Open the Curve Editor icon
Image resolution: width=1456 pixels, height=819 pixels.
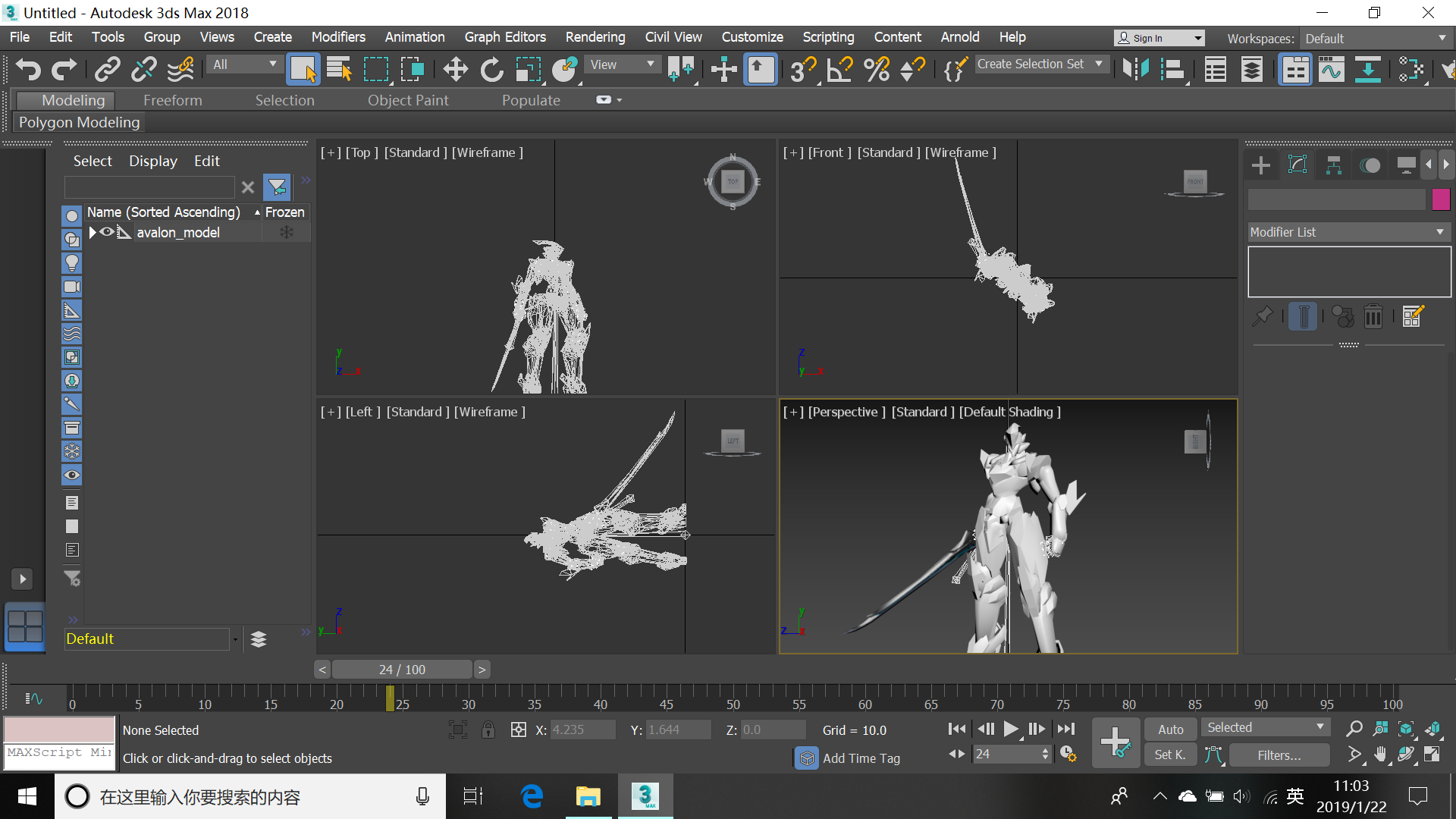pos(1331,69)
